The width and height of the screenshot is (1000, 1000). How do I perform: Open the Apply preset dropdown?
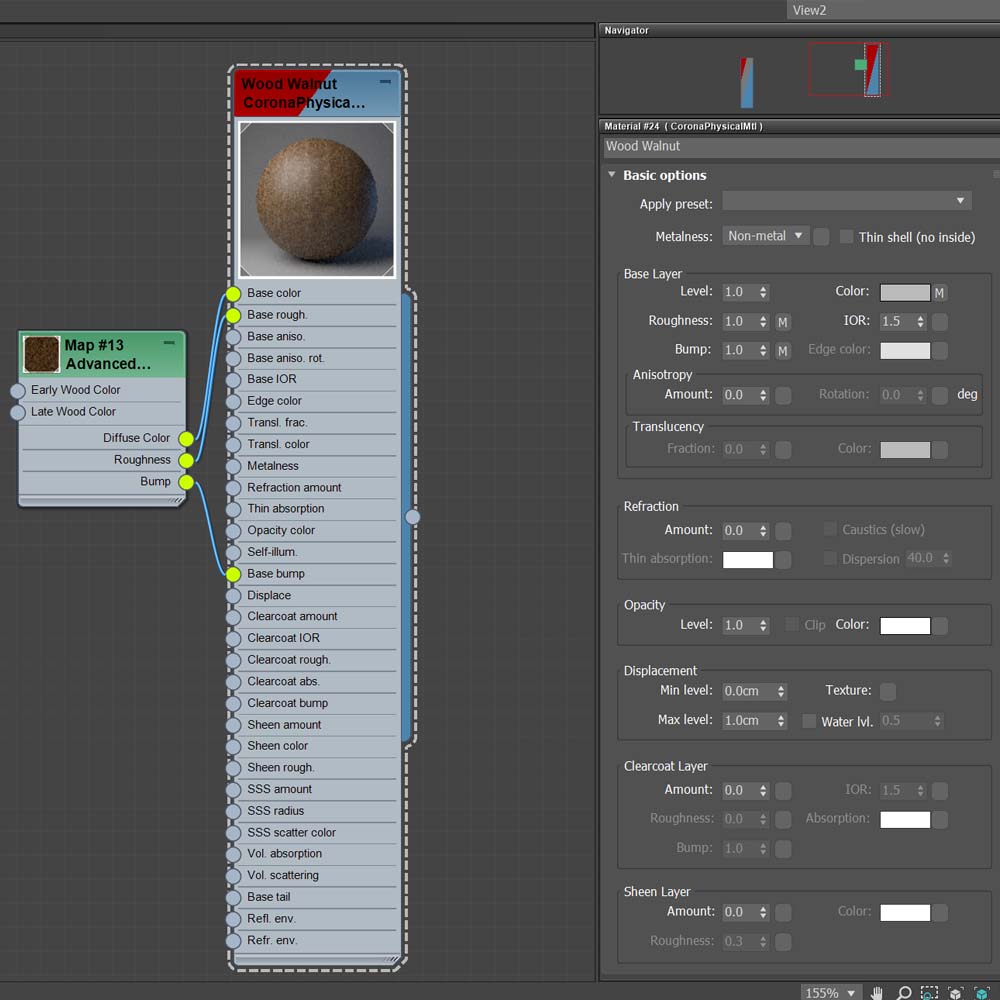(846, 201)
